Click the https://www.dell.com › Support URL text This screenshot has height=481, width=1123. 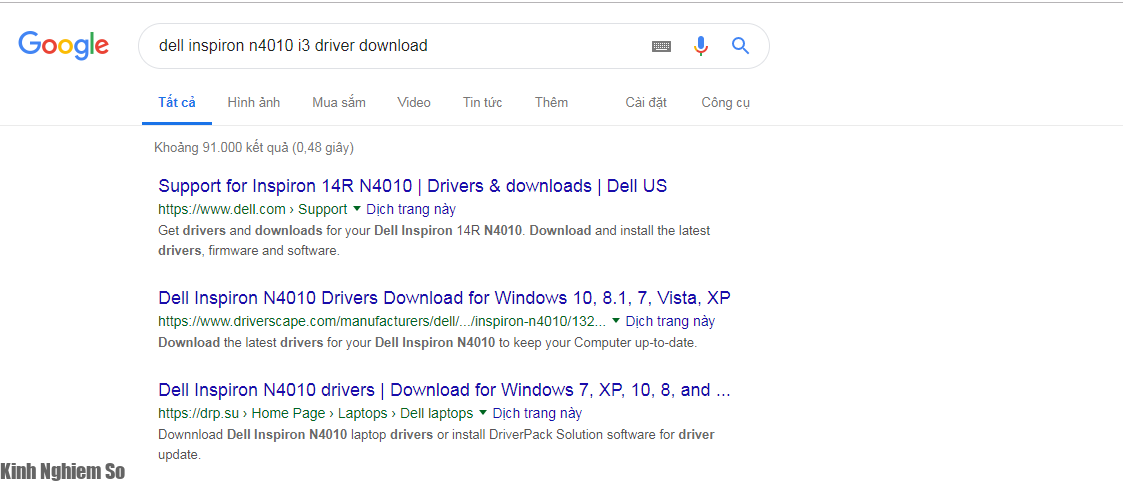click(x=253, y=210)
